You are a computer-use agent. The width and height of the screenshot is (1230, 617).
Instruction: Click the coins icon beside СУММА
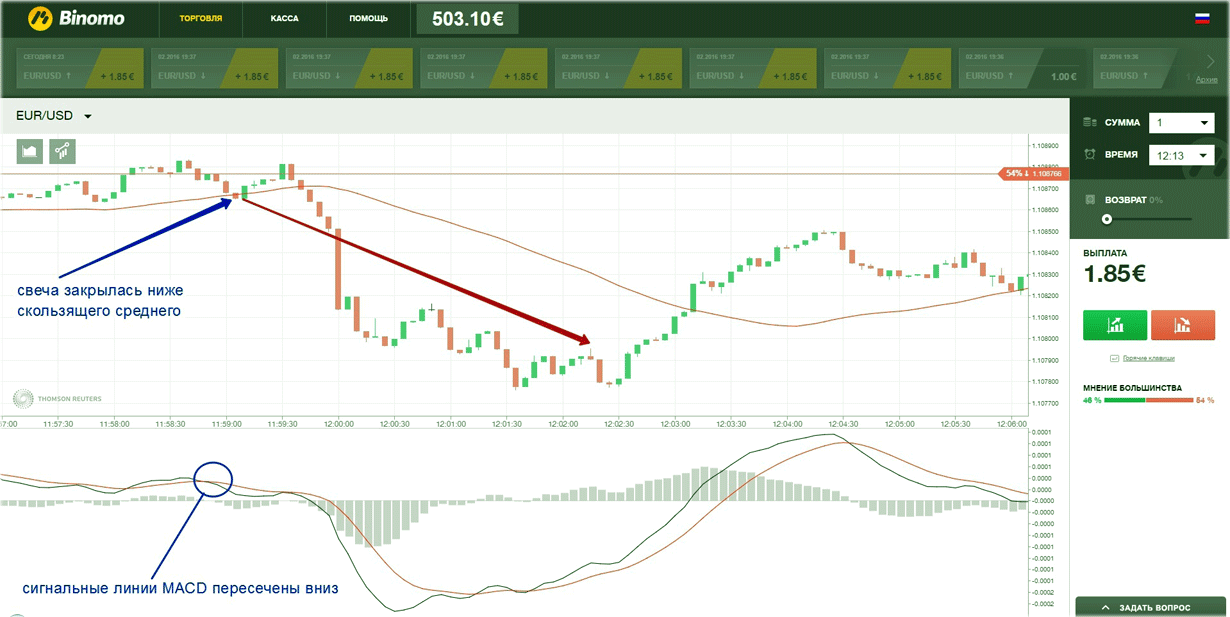[x=1090, y=122]
